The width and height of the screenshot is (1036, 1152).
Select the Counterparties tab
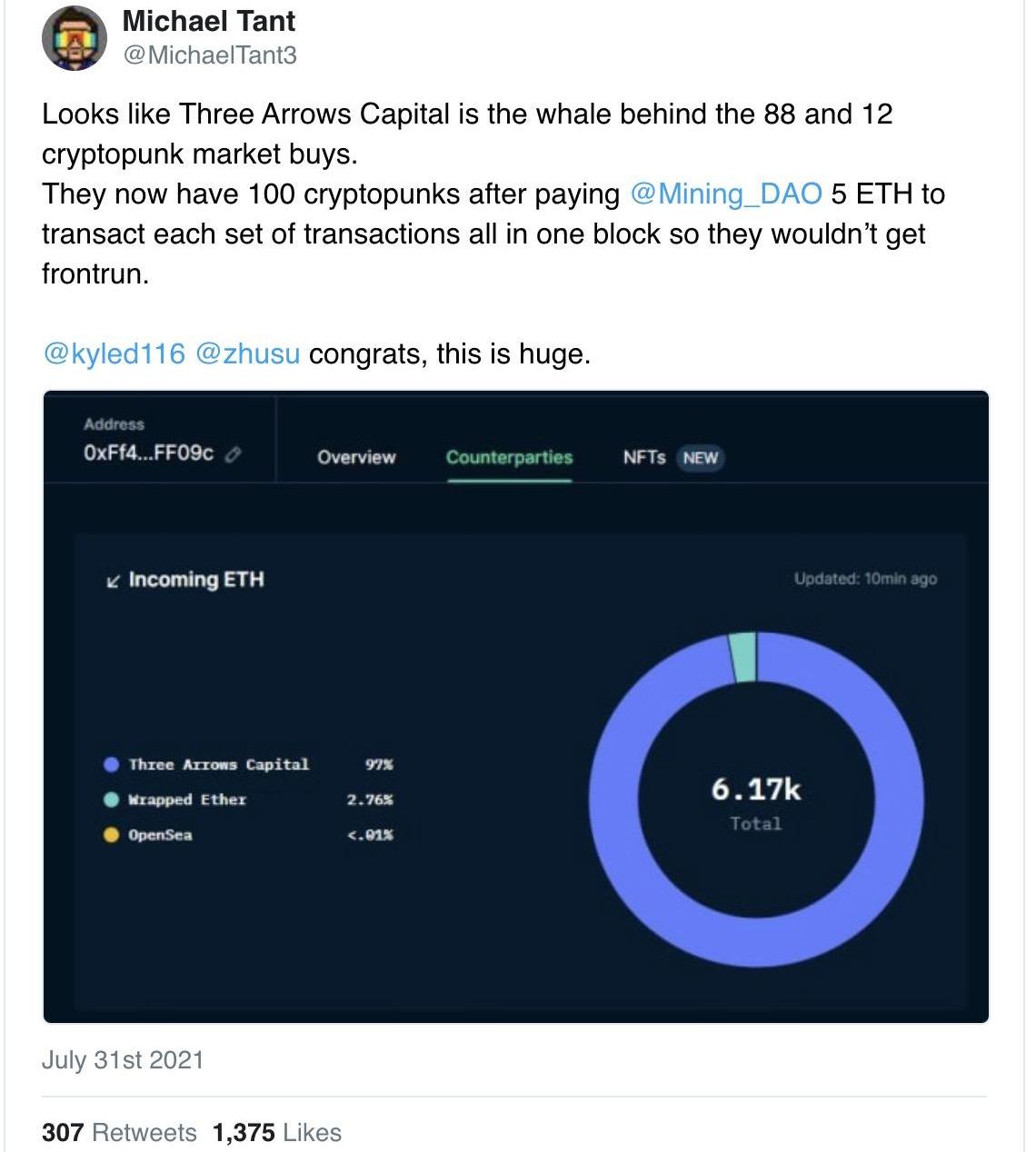pos(509,458)
